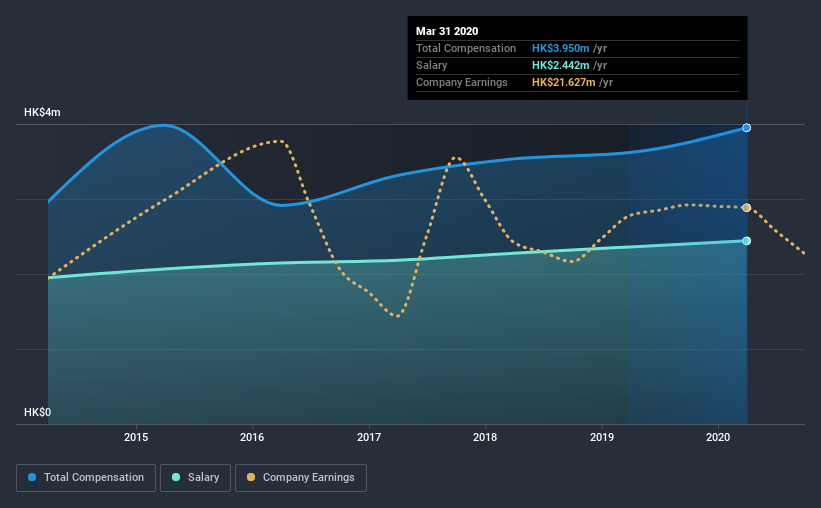
Task: Click the Salary tooltip row label
Action: 431,65
